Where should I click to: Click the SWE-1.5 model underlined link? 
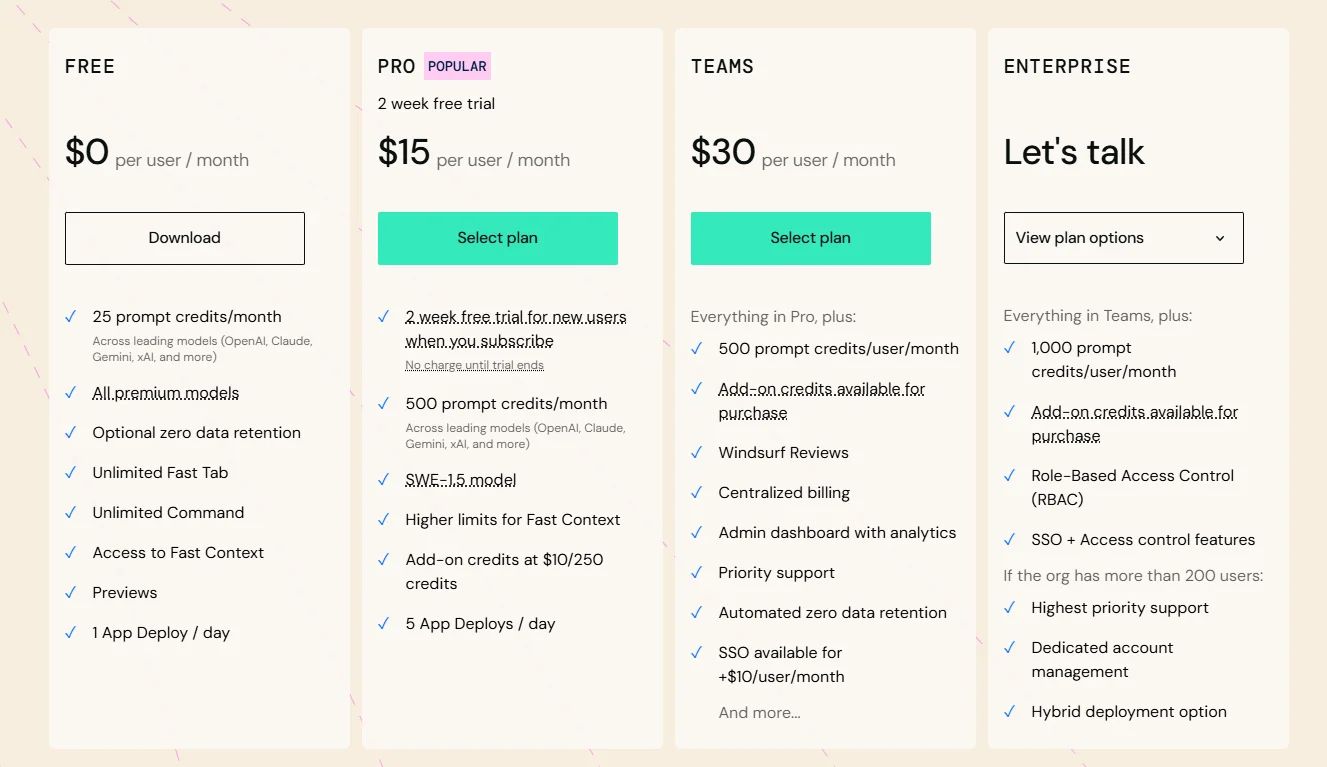click(x=461, y=480)
